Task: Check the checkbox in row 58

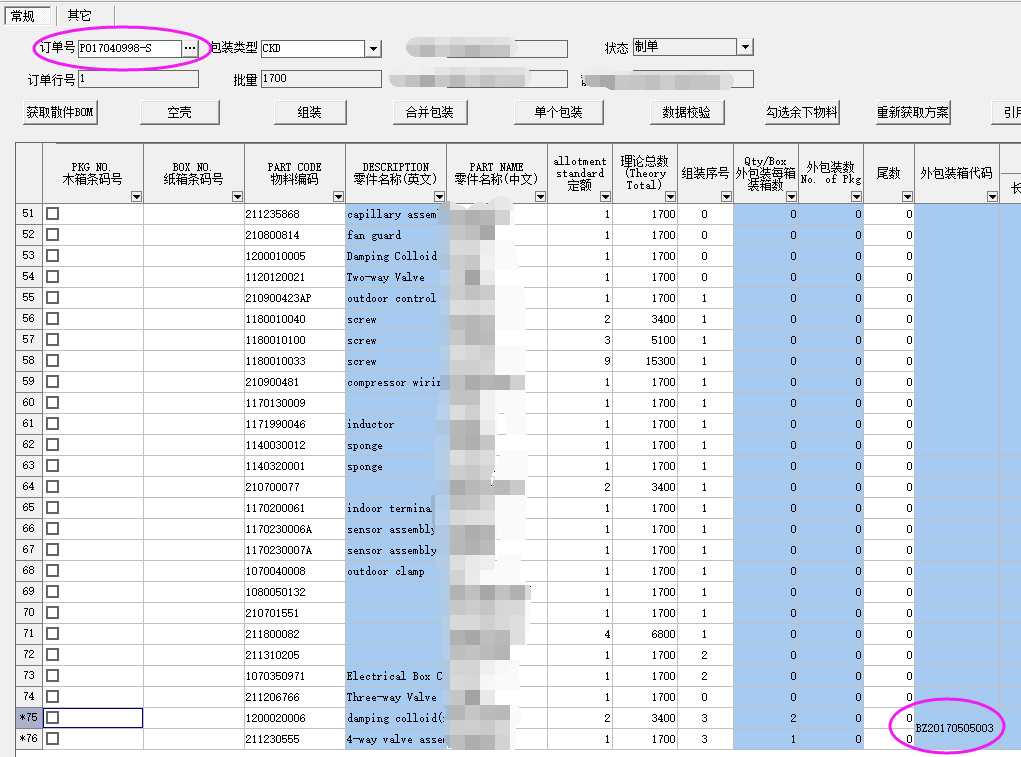Action: pyautogui.click(x=53, y=361)
